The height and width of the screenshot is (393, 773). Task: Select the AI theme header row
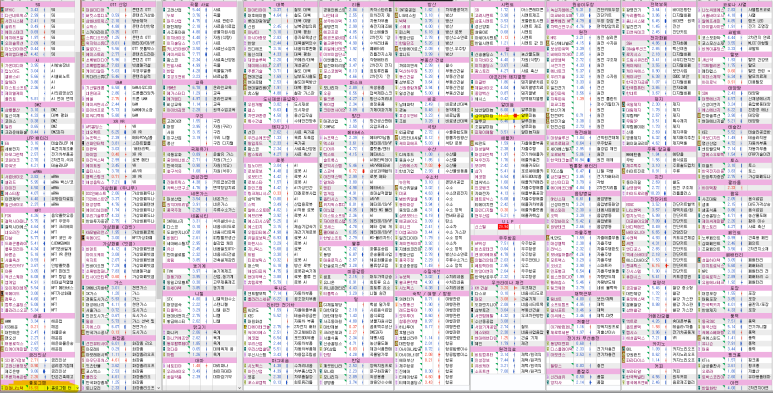(x=38, y=60)
